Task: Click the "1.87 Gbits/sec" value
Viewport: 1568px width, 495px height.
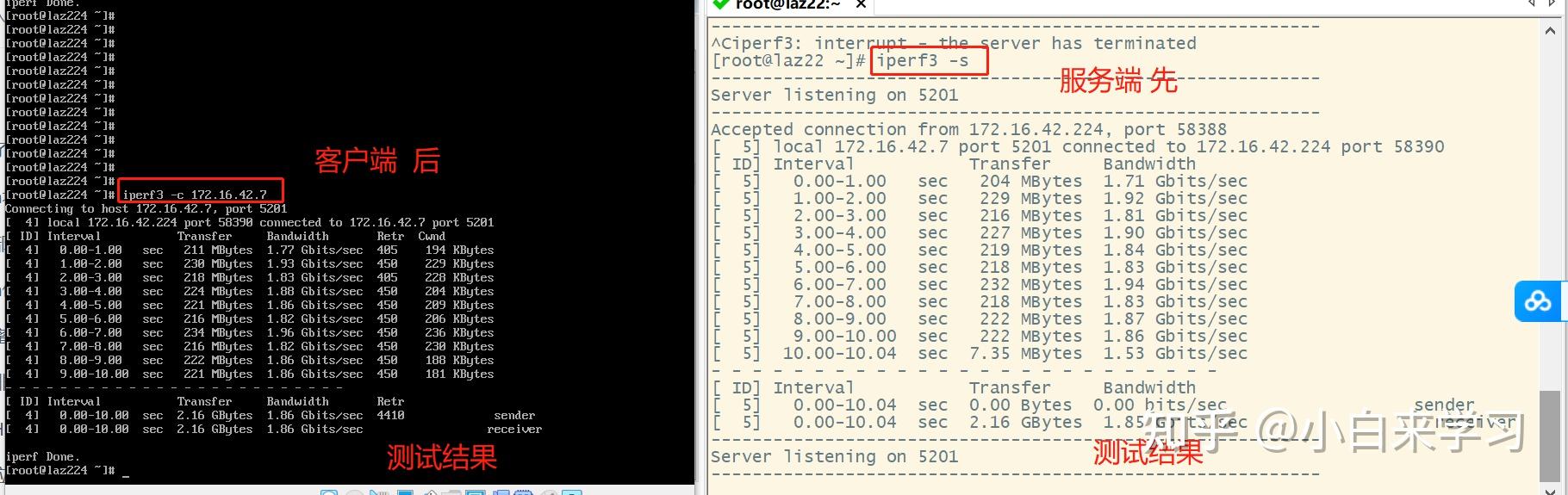Action: click(1175, 319)
